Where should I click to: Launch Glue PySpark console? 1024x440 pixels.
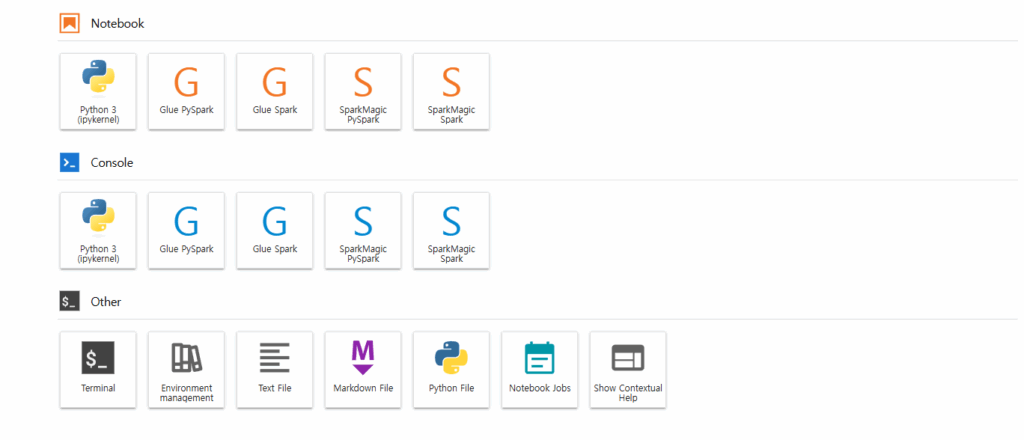(x=186, y=230)
